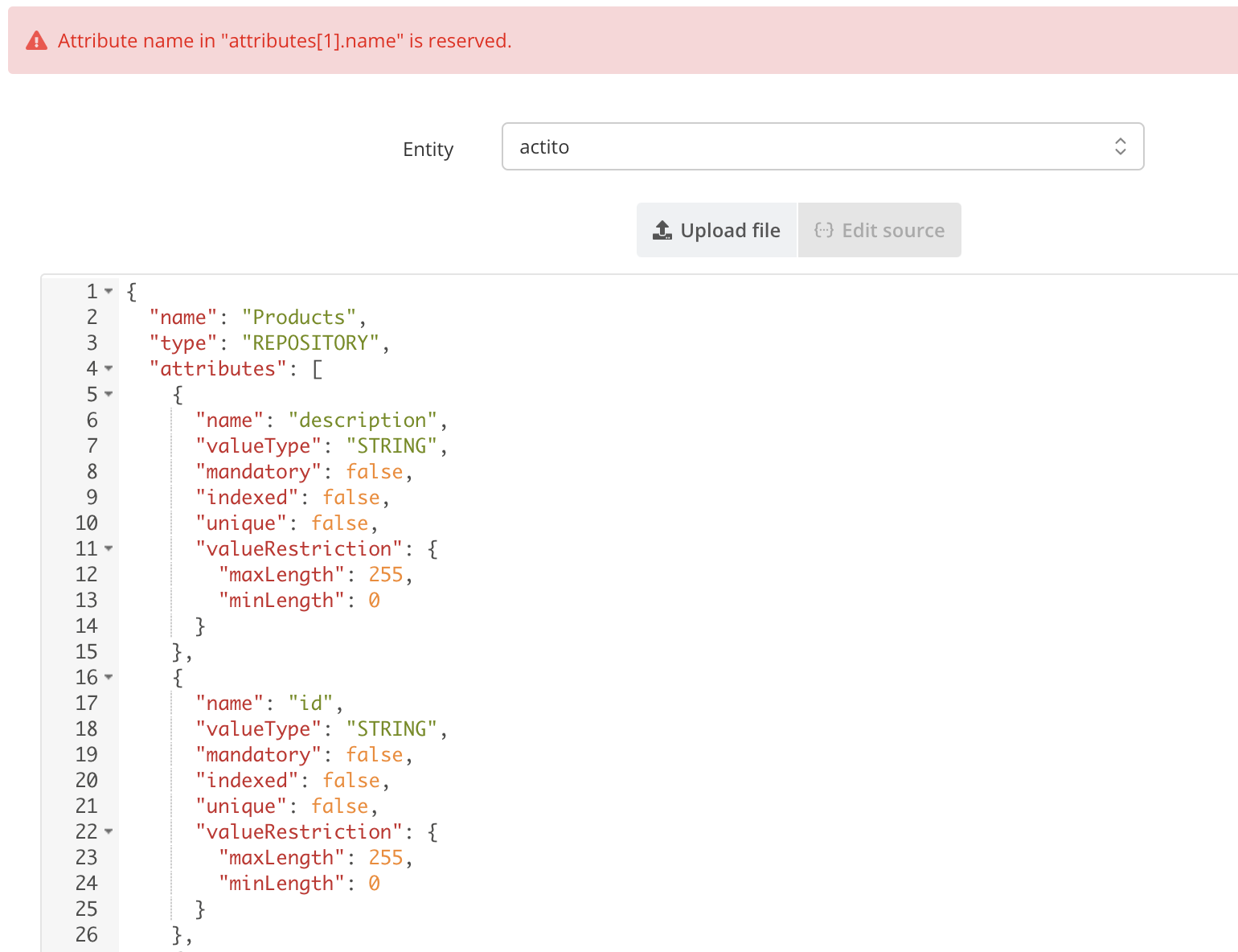
Task: Click the "minLength" key on line 24
Action: (x=282, y=884)
